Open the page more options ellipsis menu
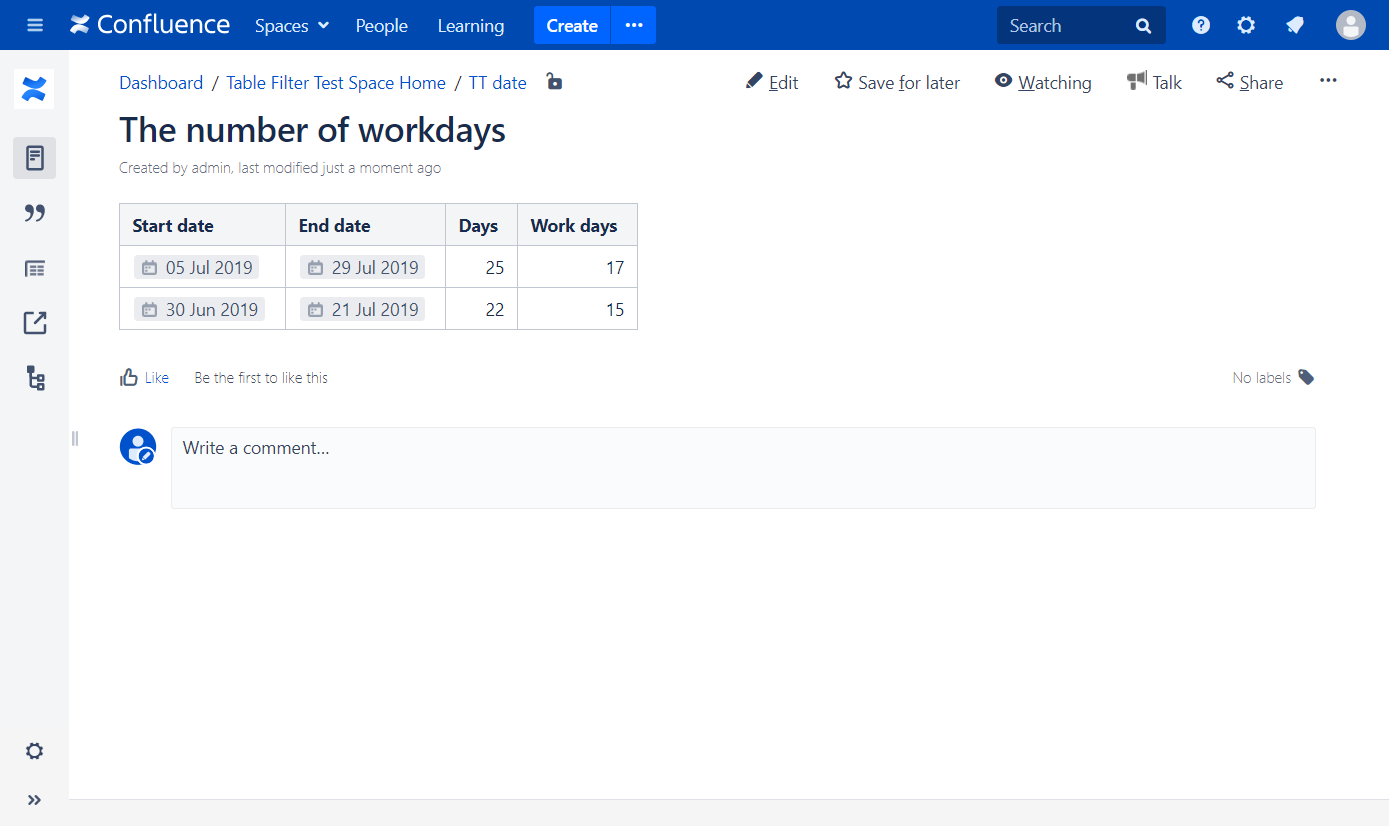1389x826 pixels. point(1328,80)
